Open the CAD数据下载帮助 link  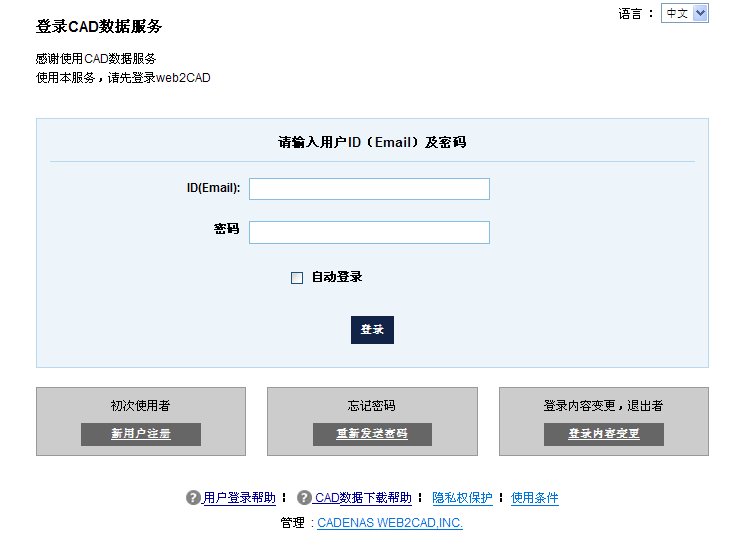(363, 498)
